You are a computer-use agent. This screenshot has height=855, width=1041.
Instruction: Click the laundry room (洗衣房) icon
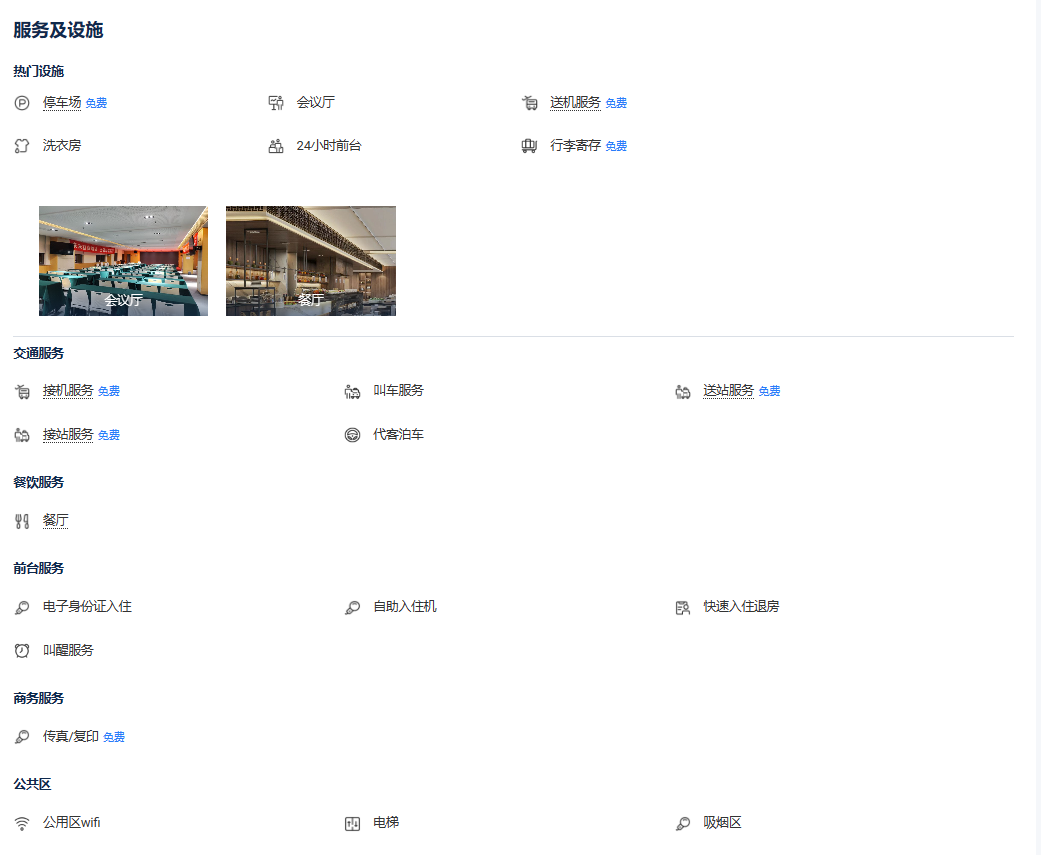[22, 146]
